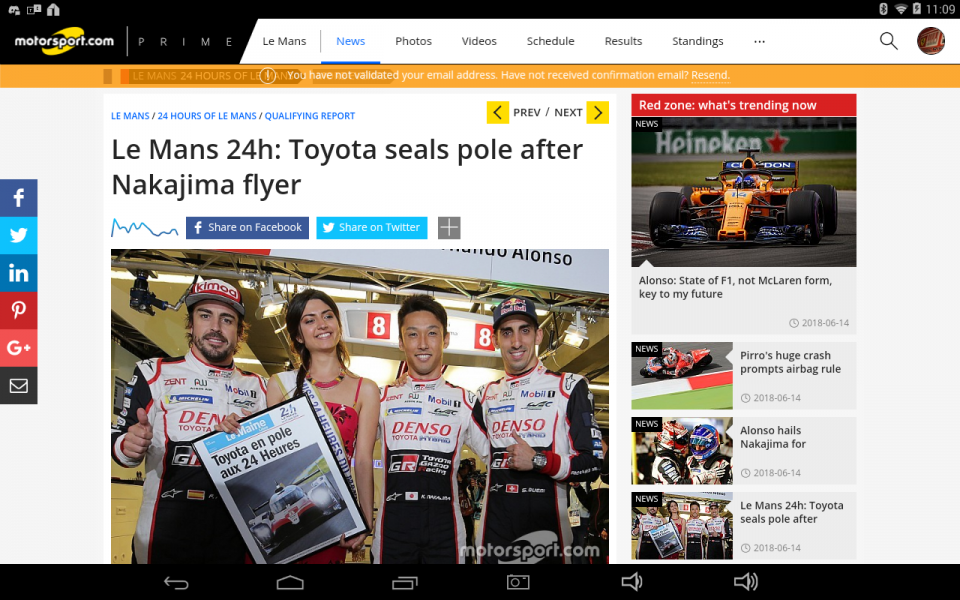Viewport: 960px width, 600px height.
Task: Open the three-dot more menu
Action: click(759, 42)
